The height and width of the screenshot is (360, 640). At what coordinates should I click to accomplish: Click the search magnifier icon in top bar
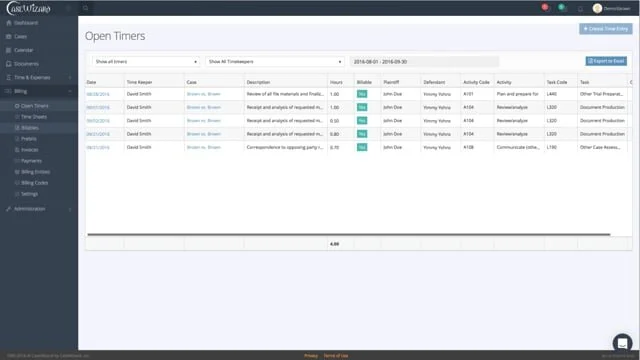pyautogui.click(x=85, y=8)
